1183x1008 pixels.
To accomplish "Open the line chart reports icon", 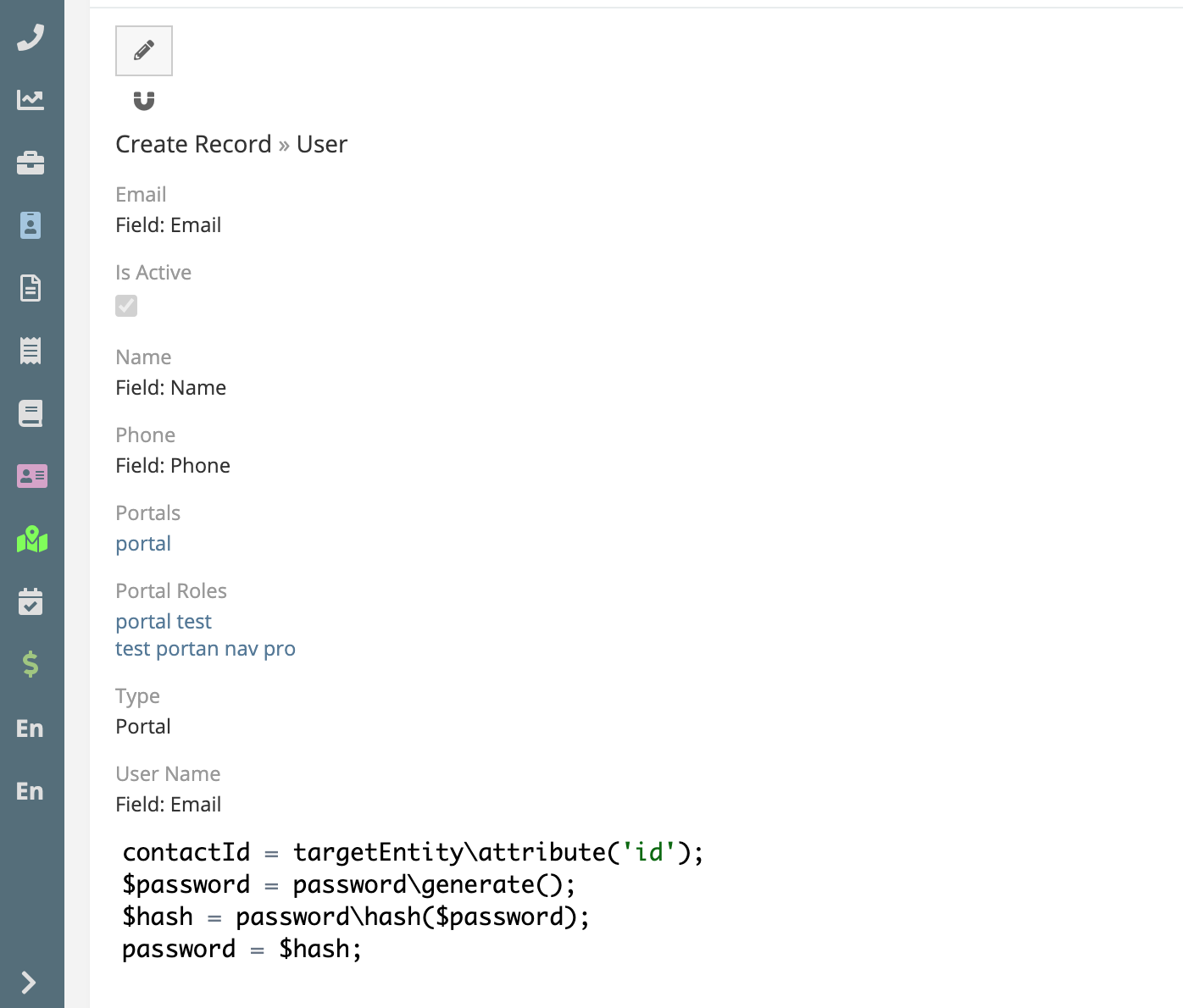I will pos(31,100).
